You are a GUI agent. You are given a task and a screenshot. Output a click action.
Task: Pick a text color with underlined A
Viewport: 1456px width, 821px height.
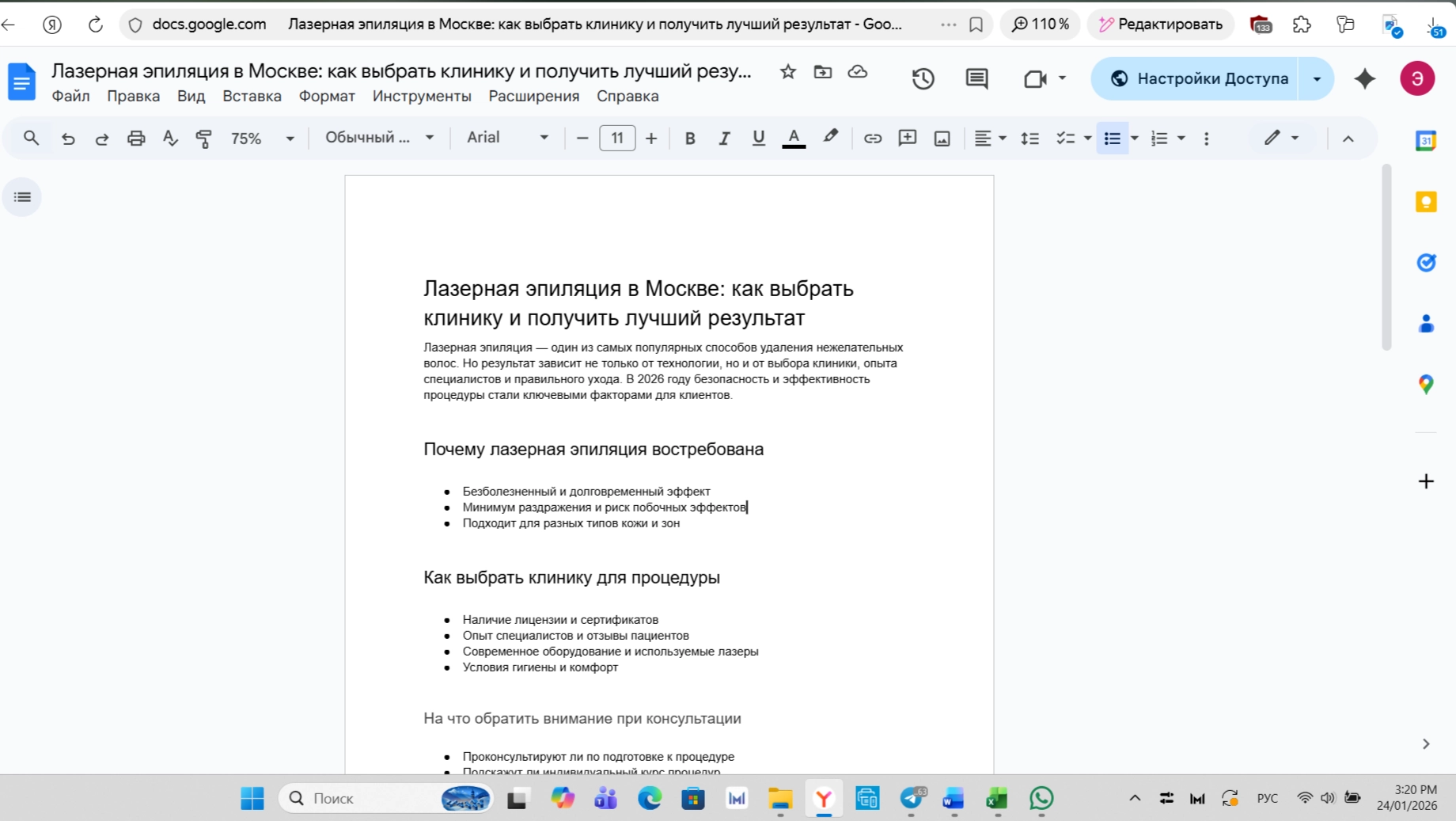click(793, 139)
